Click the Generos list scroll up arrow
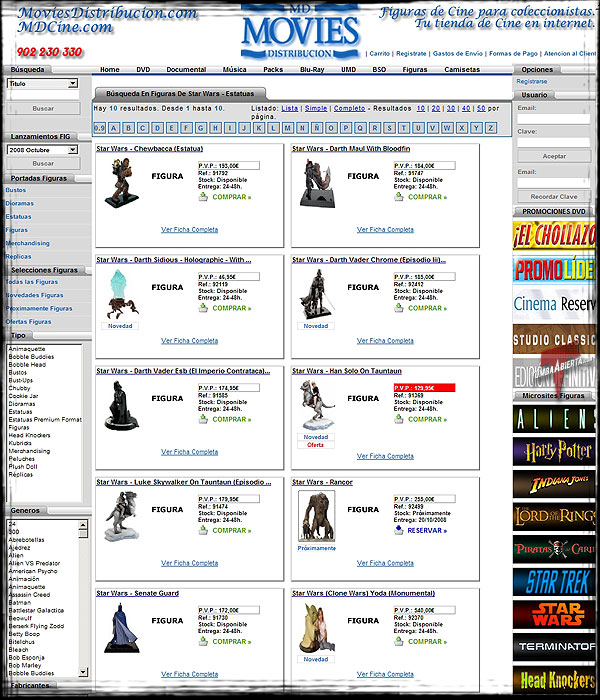Image resolution: width=600 pixels, height=700 pixels. (83, 525)
